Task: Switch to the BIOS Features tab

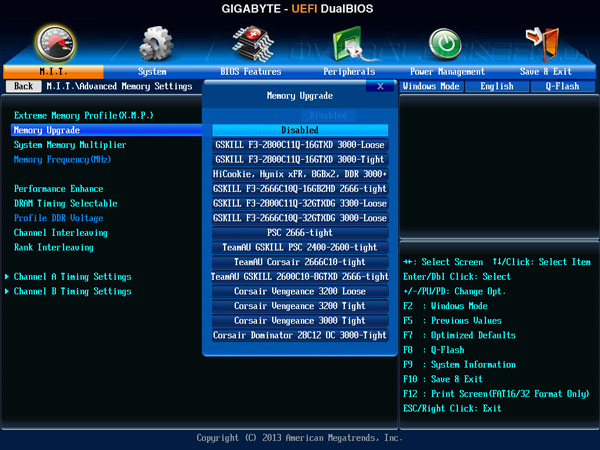Action: click(x=251, y=72)
